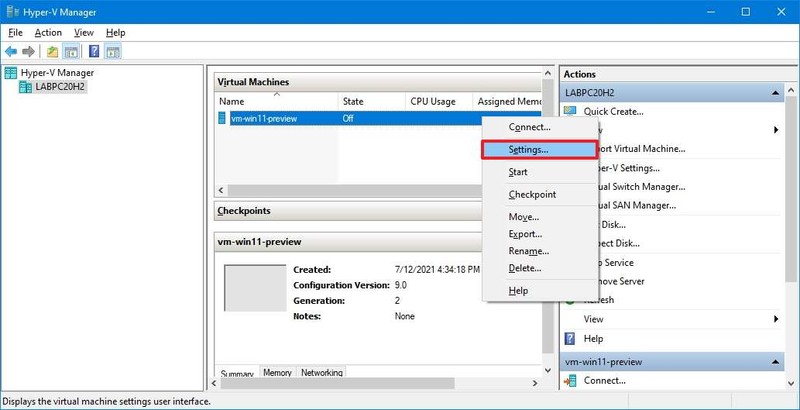
Task: Click the Forward arrow toolbar icon
Action: [29, 52]
